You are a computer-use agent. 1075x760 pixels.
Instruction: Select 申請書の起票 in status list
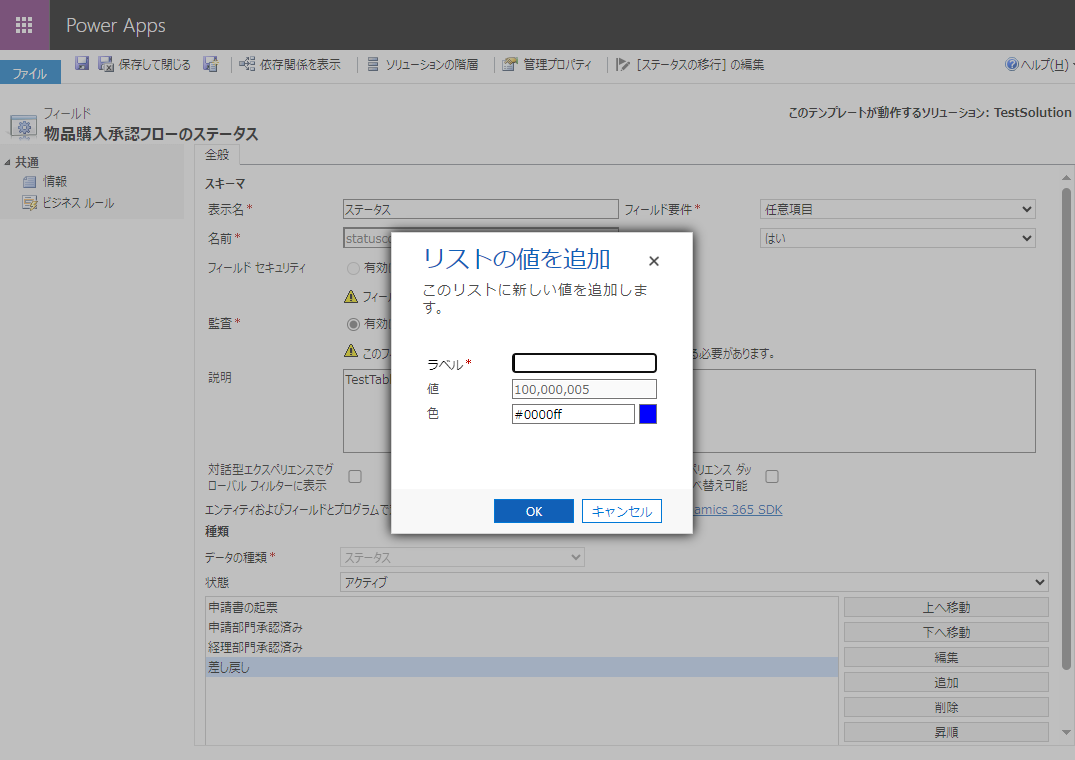pyautogui.click(x=521, y=607)
